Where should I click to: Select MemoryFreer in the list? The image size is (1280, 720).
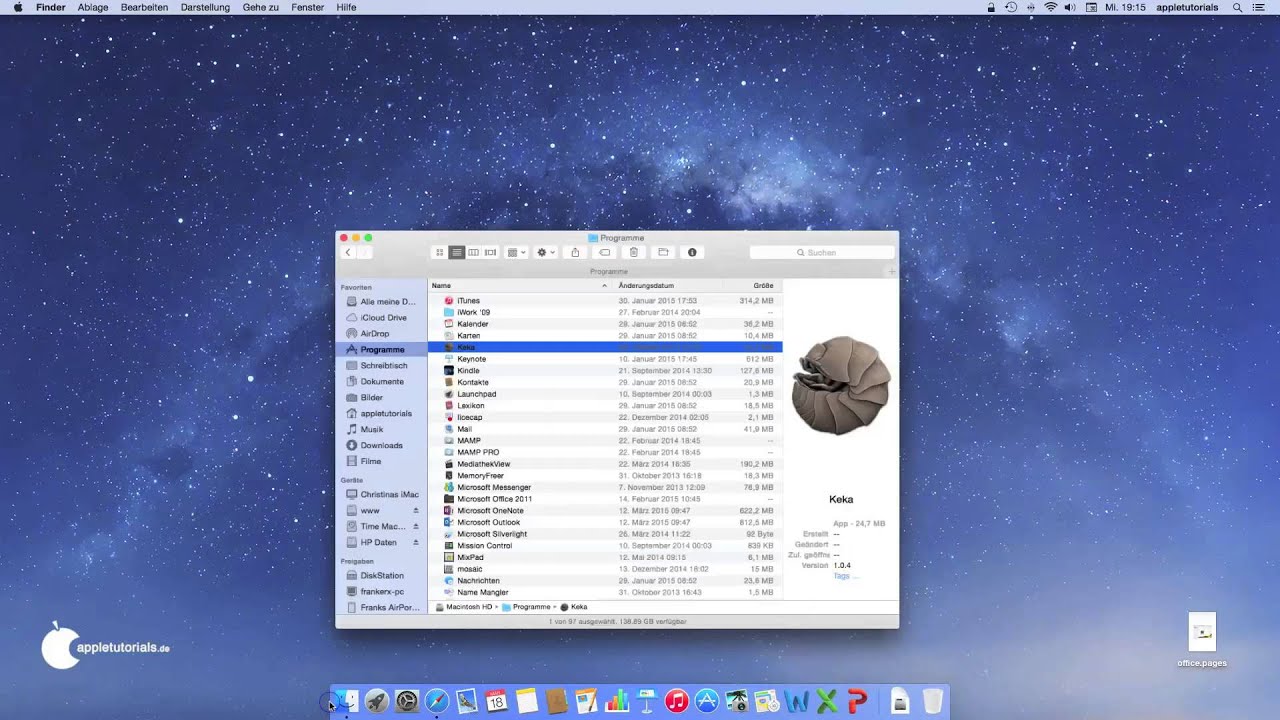point(605,476)
